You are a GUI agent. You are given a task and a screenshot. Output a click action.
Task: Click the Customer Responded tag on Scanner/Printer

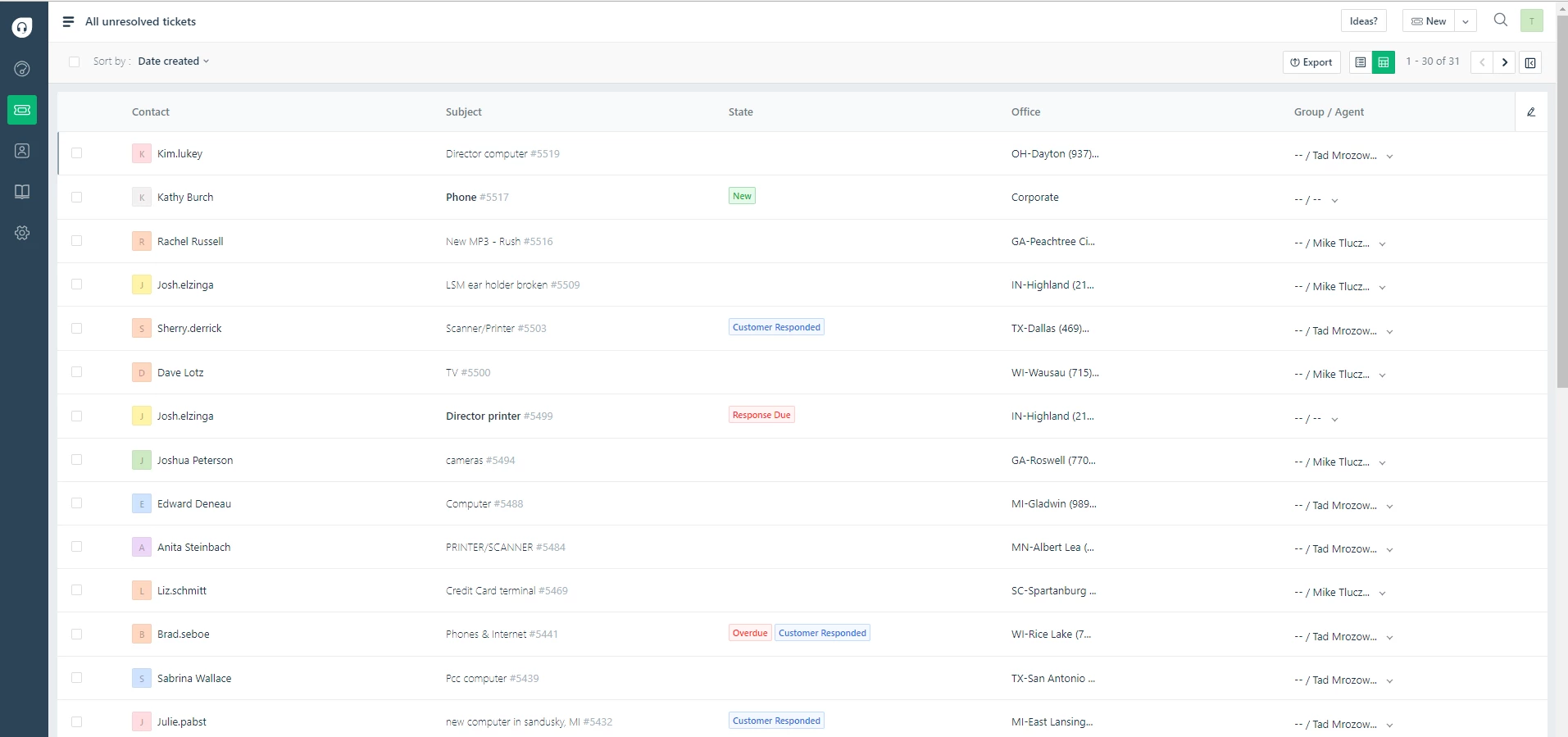[x=776, y=327]
